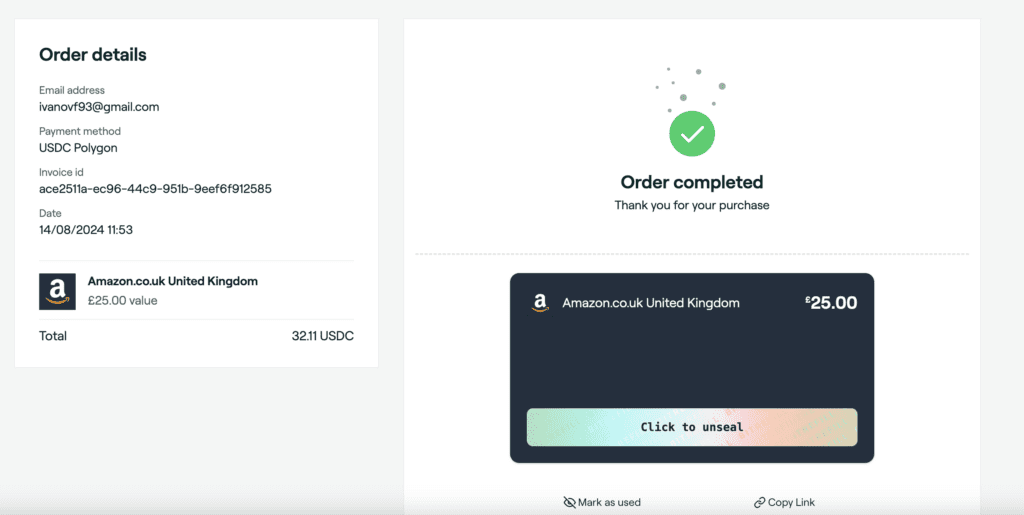The image size is (1024, 515).
Task: Copy the link to the gift card
Action: pyautogui.click(x=784, y=502)
